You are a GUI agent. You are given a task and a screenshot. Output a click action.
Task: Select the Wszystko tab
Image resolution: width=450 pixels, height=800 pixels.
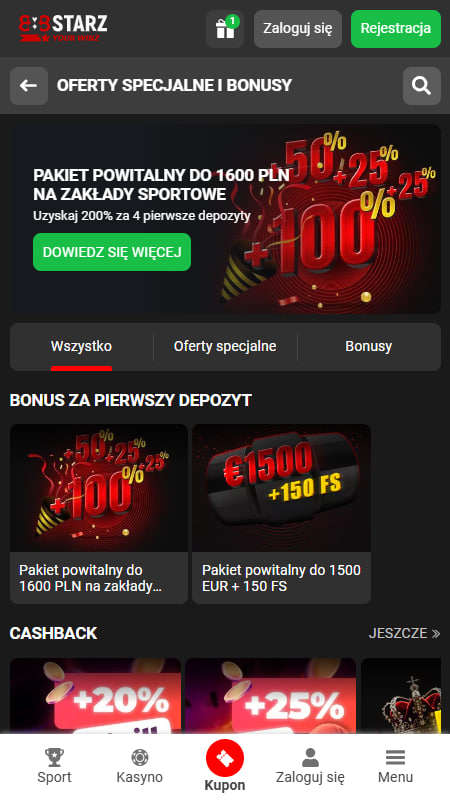tap(82, 346)
